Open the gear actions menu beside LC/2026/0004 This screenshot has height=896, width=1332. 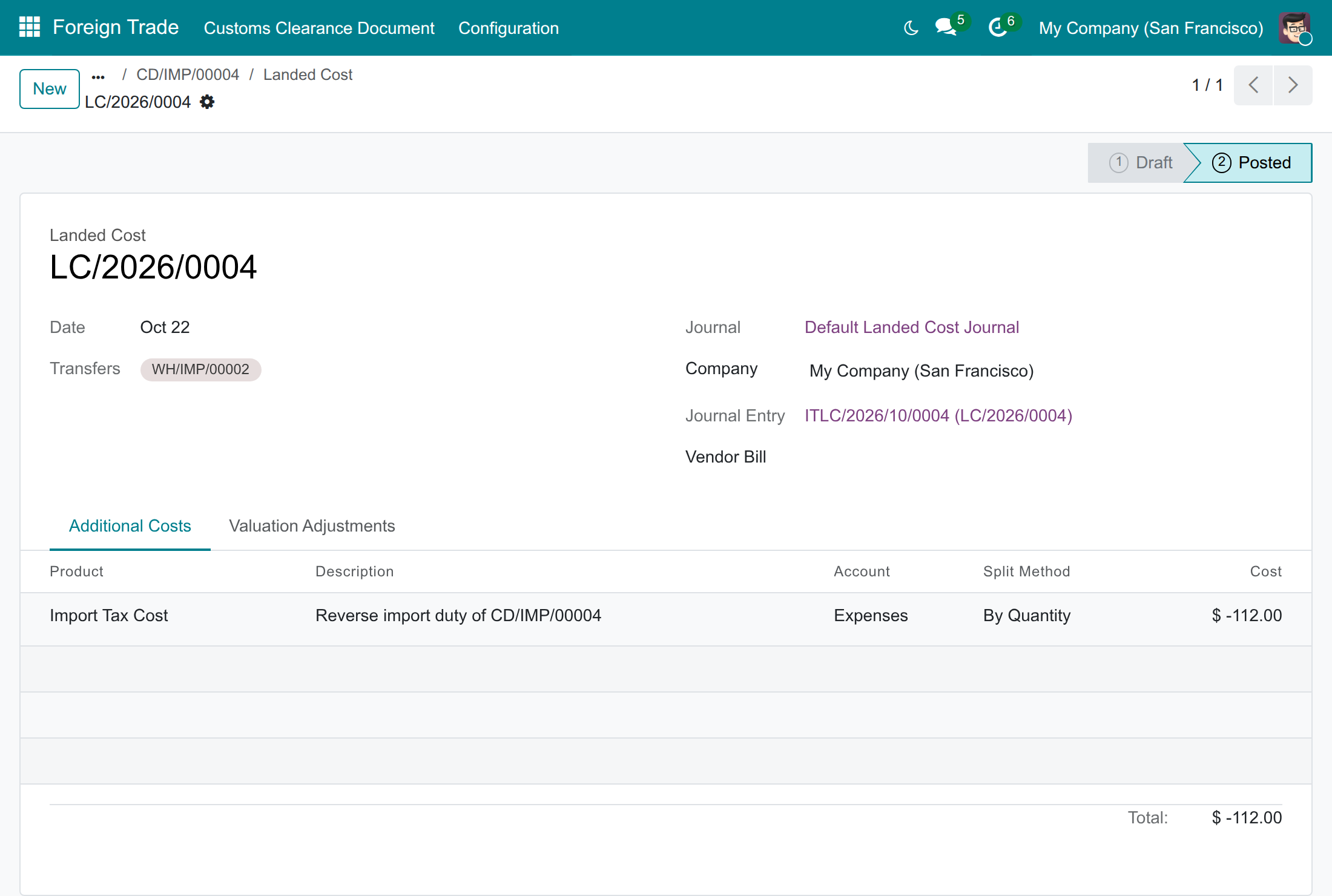pyautogui.click(x=207, y=102)
